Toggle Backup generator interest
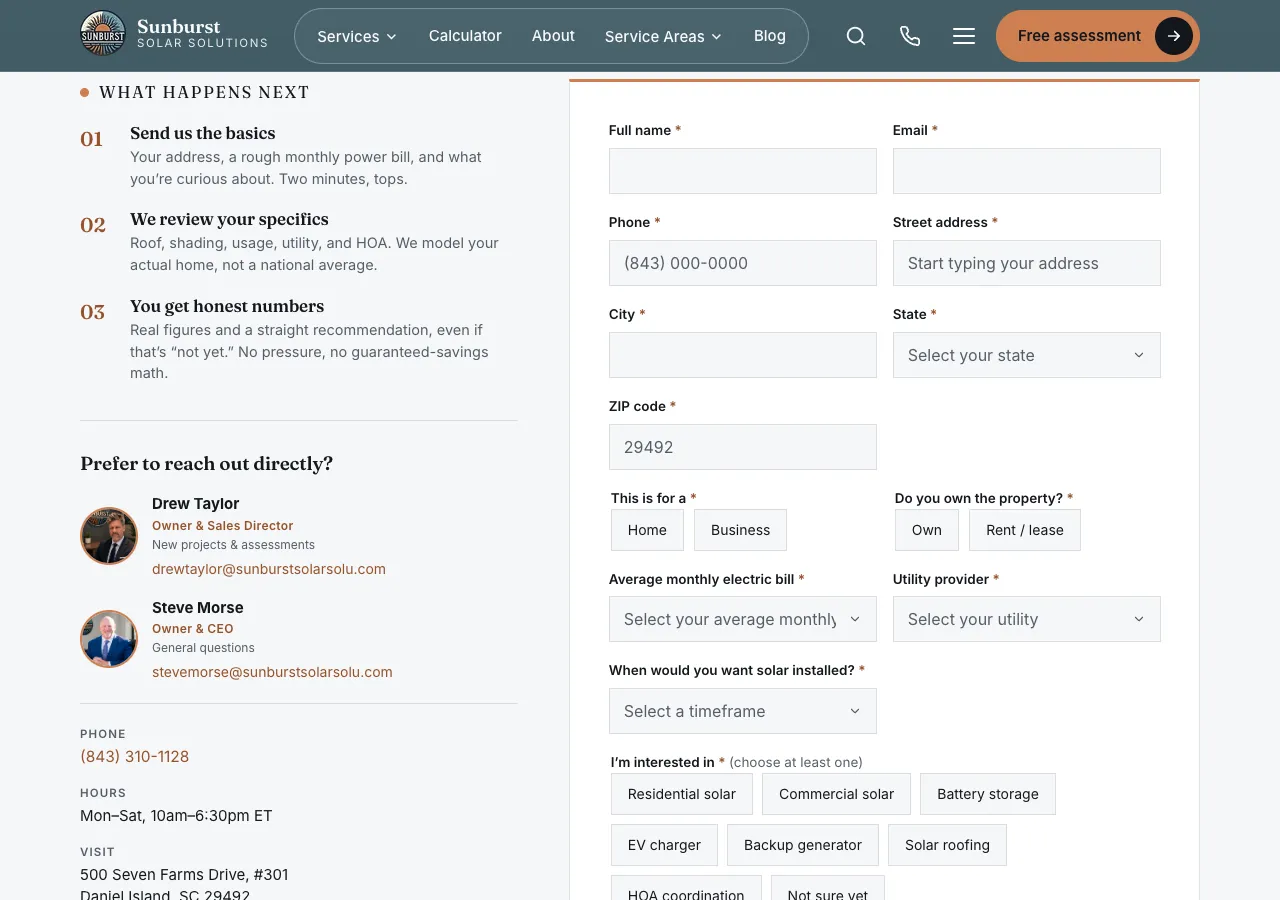1280x900 pixels. point(803,845)
